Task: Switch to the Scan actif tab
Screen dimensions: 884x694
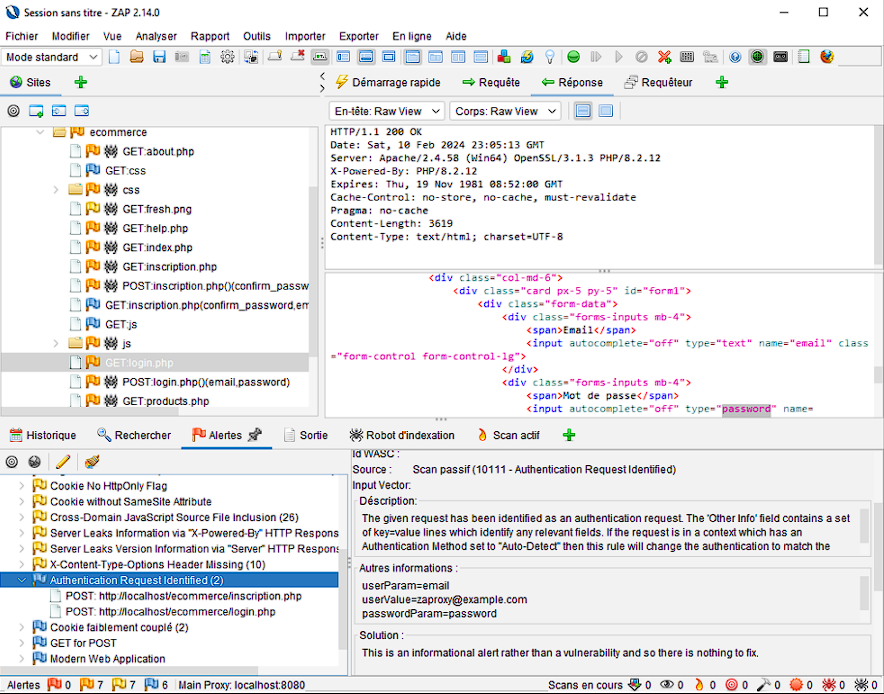Action: pyautogui.click(x=515, y=435)
